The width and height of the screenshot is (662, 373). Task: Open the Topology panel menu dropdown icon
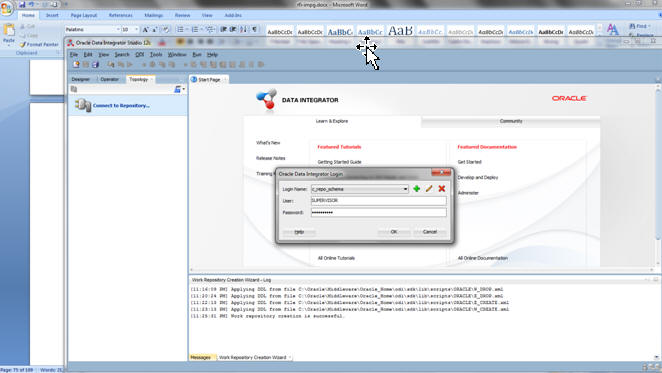179,89
